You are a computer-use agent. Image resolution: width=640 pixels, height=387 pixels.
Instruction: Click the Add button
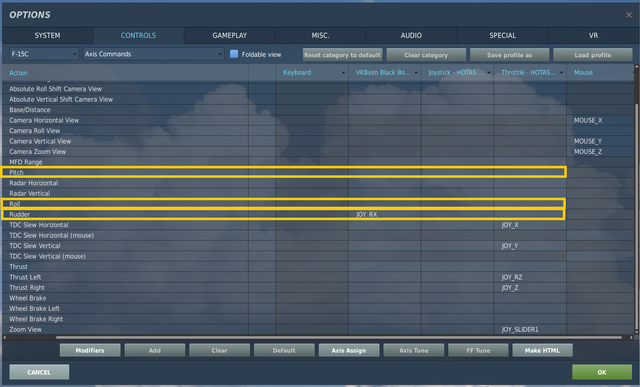click(x=155, y=350)
